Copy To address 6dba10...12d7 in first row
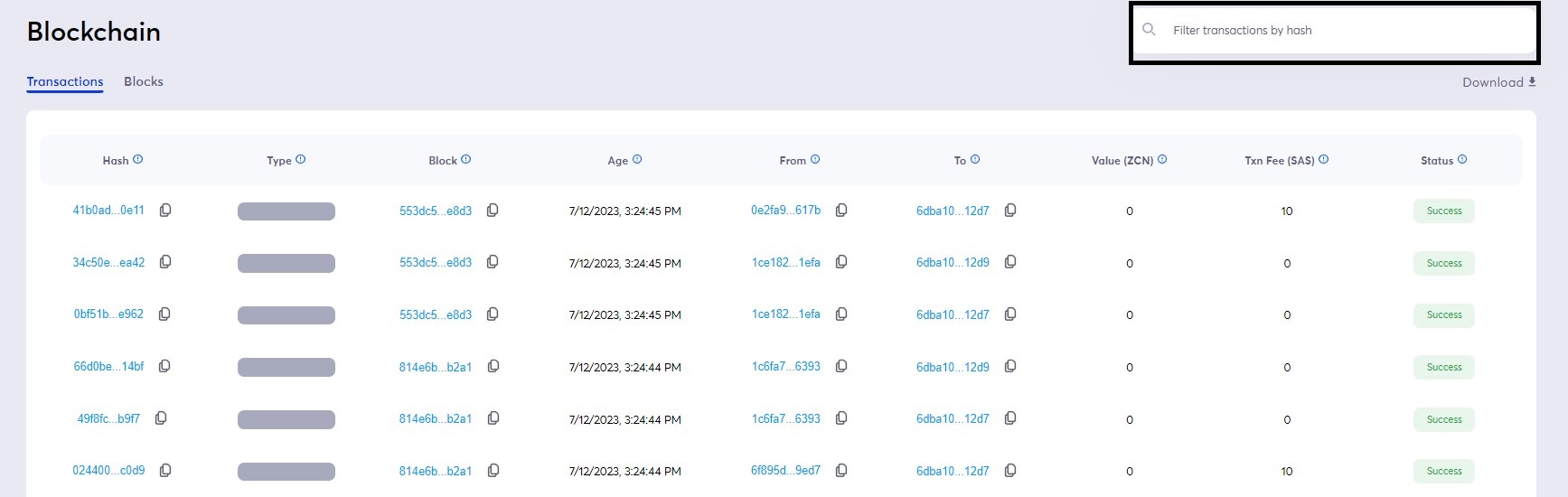Viewport: 1568px width, 497px height. 1010,211
